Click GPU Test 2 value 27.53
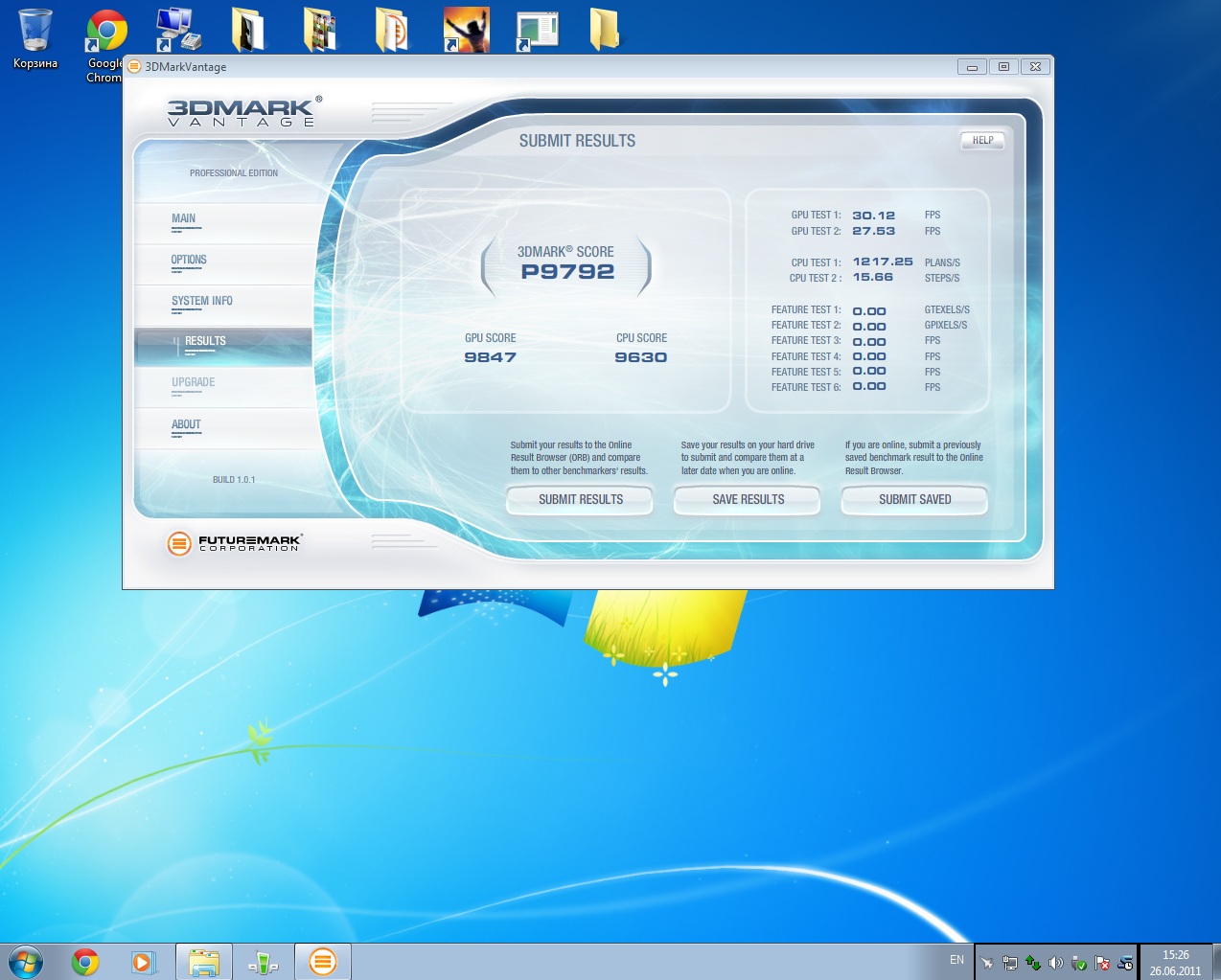 [873, 231]
